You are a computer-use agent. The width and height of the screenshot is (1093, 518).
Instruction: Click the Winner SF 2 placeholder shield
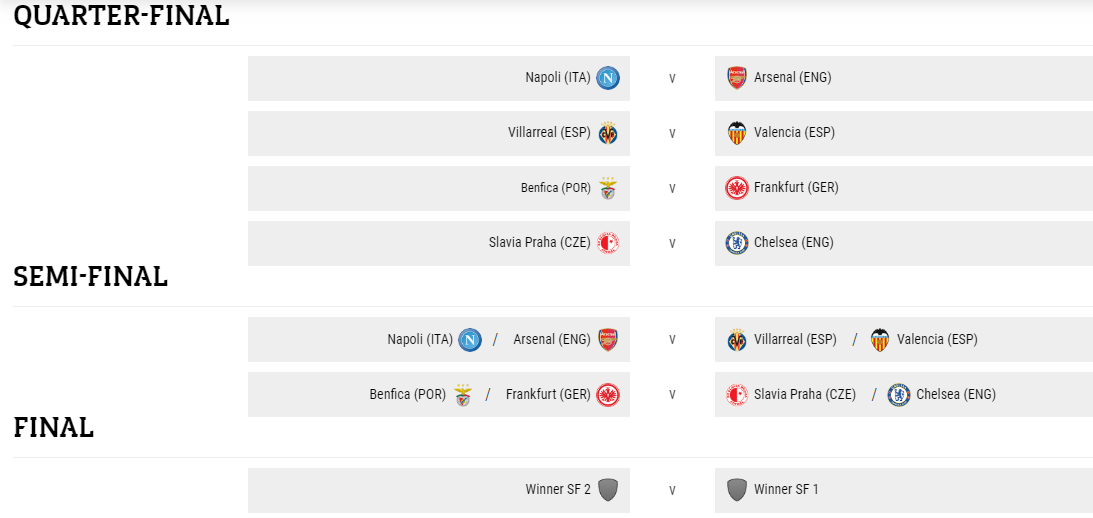[x=608, y=489]
